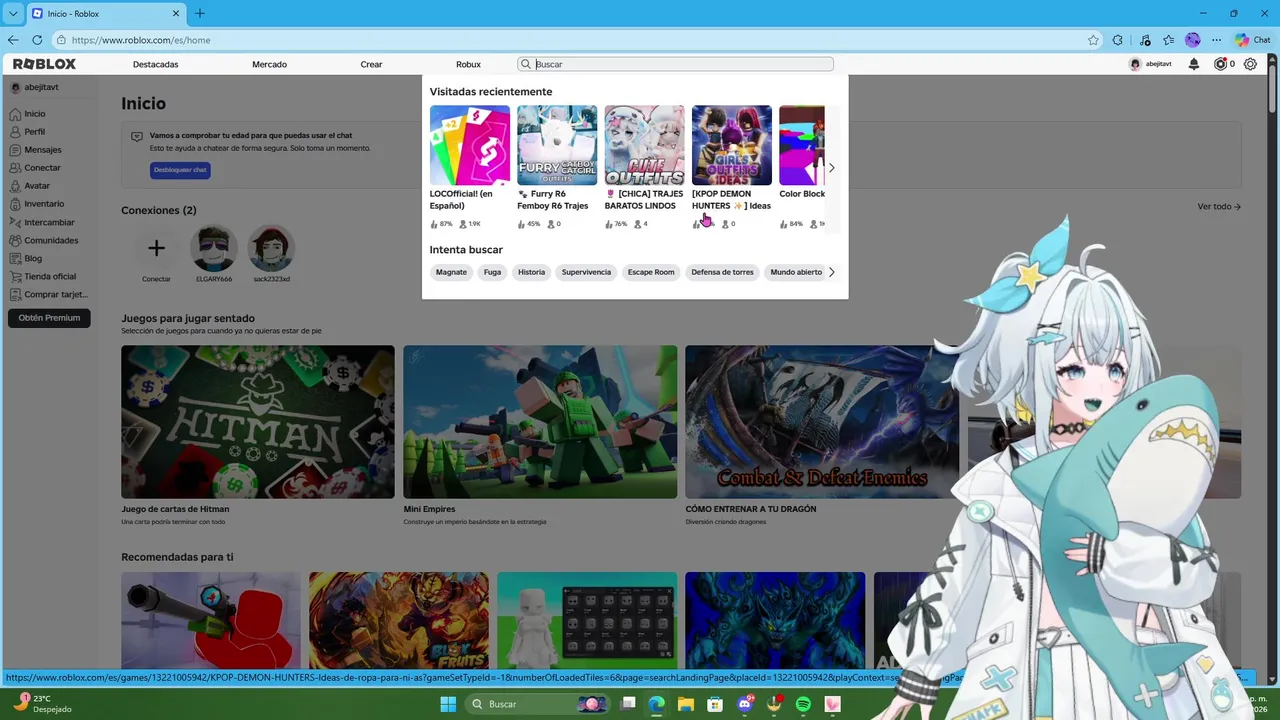Image resolution: width=1280 pixels, height=720 pixels.
Task: Click the Desbloquear chat button
Action: pos(180,170)
